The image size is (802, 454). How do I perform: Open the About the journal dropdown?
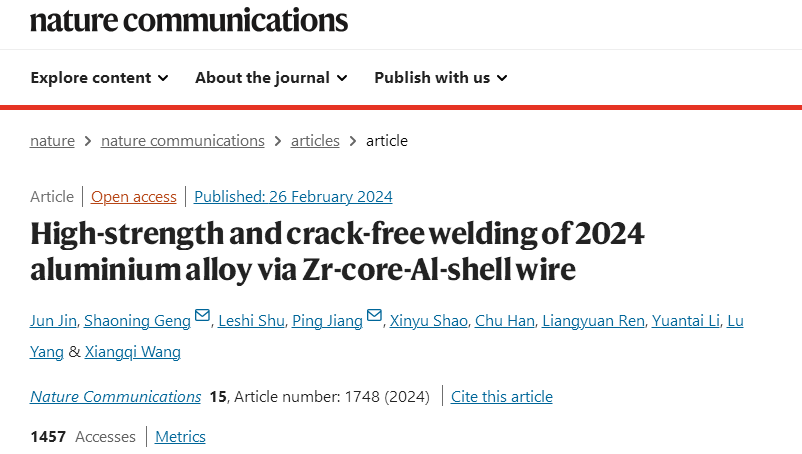tap(271, 78)
